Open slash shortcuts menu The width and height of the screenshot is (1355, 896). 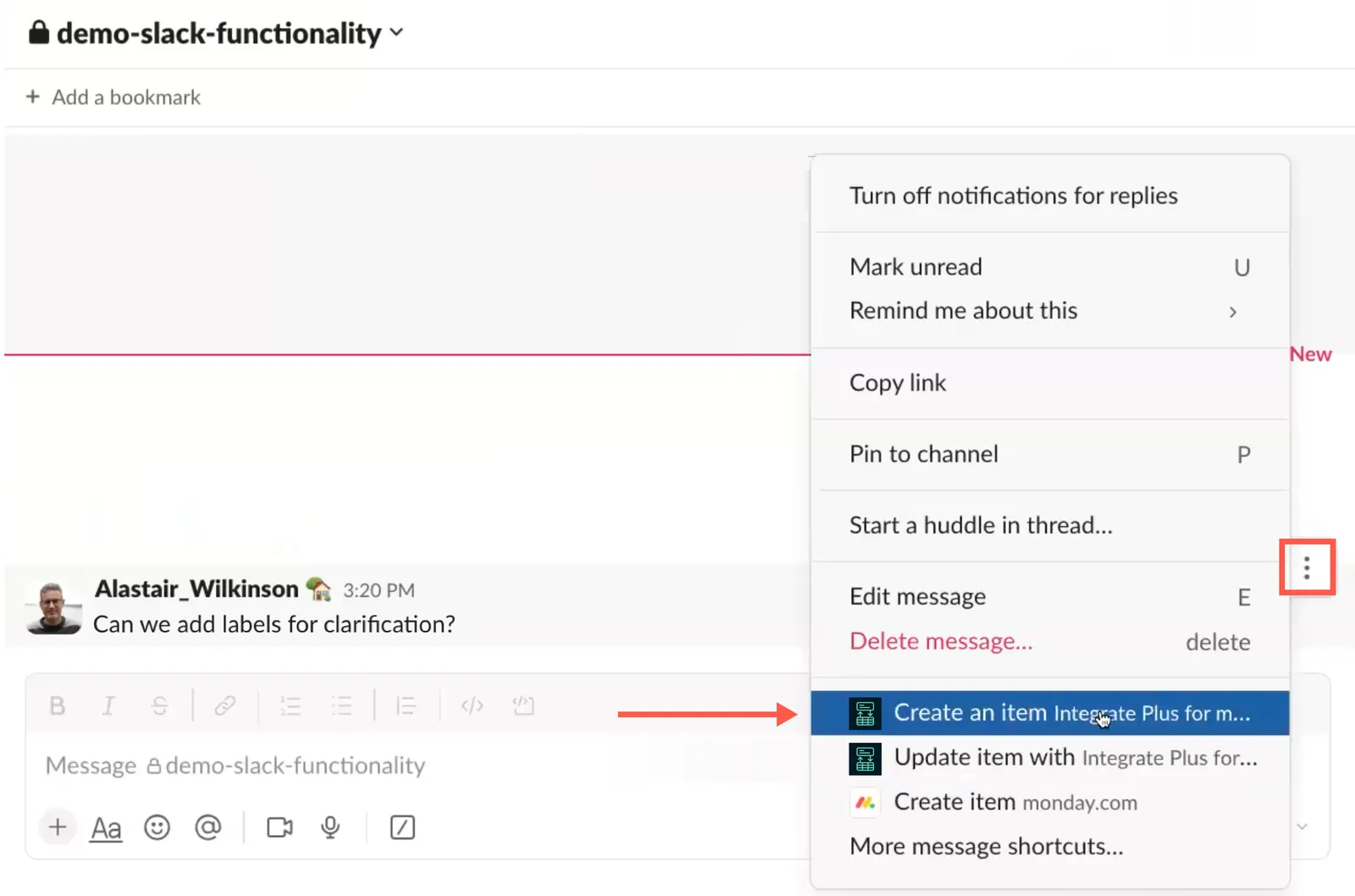[x=402, y=827]
